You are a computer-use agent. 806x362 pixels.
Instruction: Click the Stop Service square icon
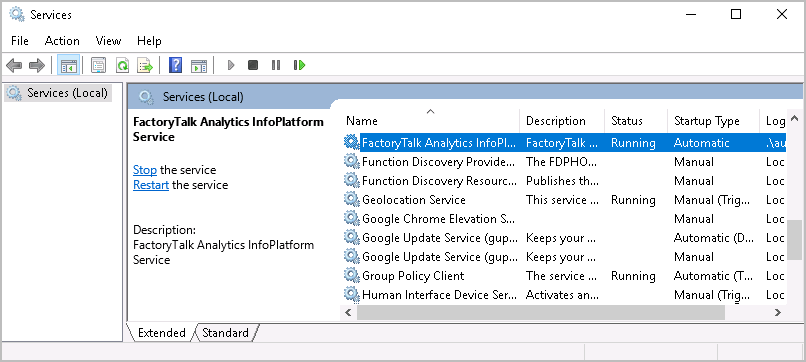point(253,65)
